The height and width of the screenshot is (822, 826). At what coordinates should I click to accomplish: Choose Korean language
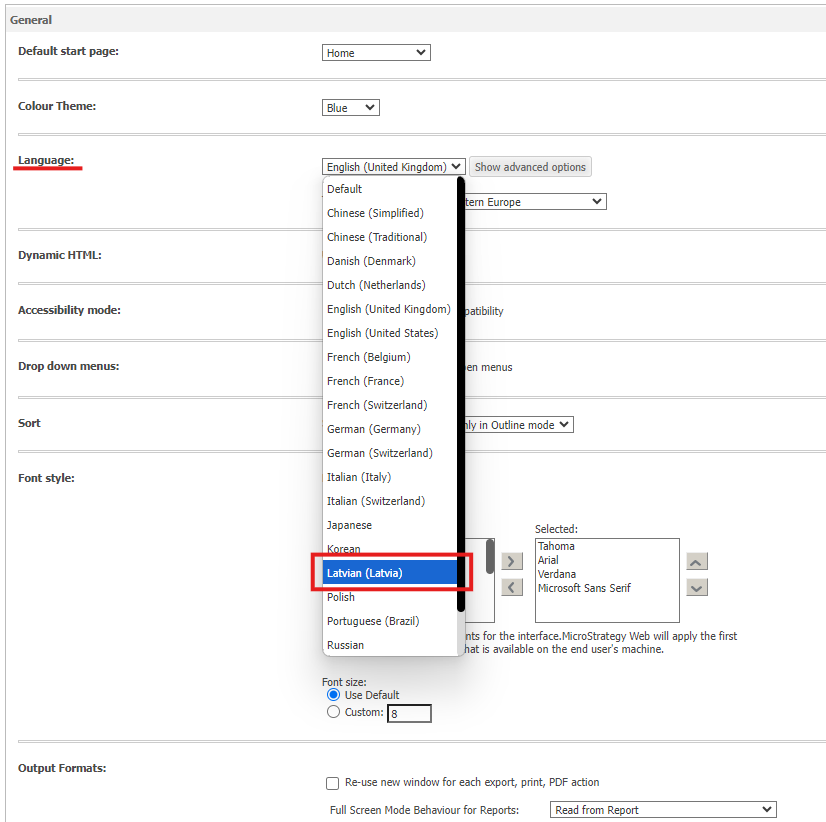pos(390,549)
